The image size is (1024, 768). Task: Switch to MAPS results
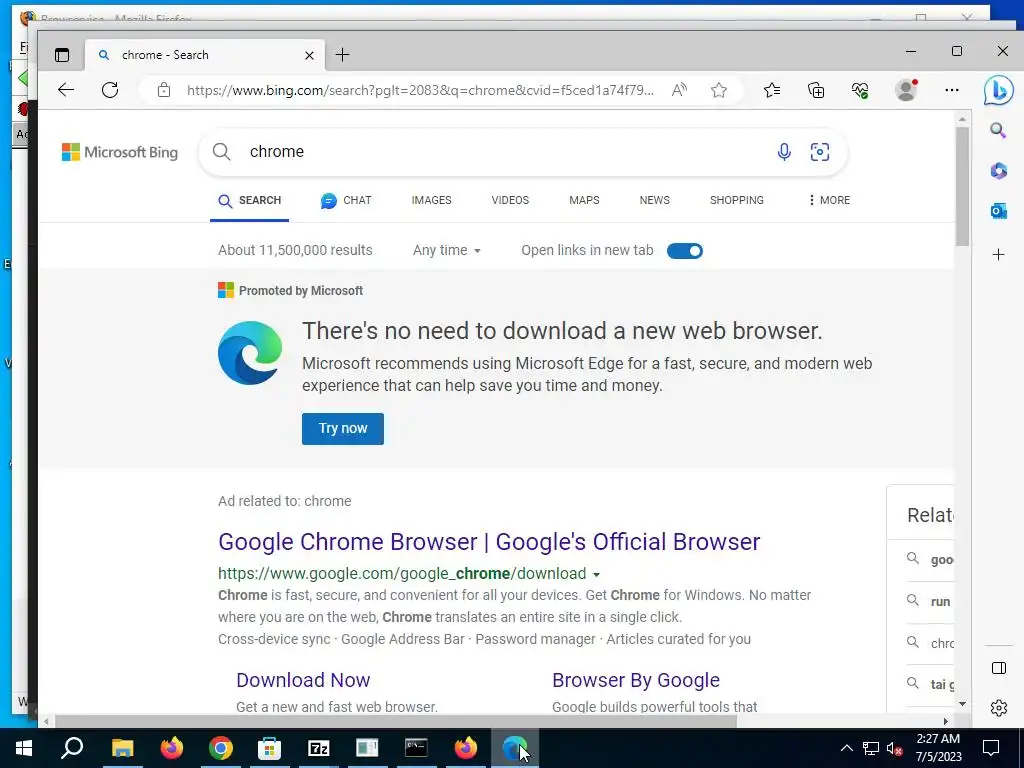[584, 200]
